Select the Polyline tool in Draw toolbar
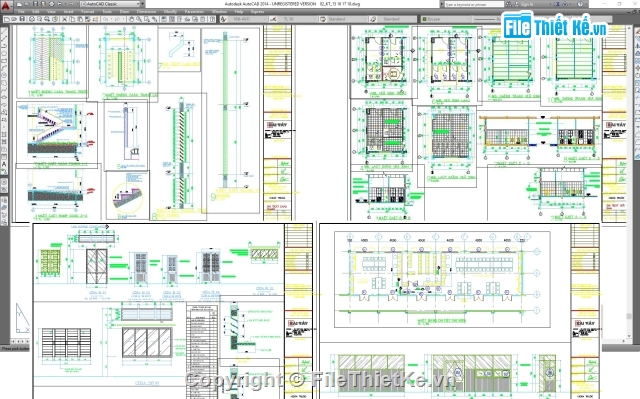Screen dimensions: 640x399 click(4, 45)
